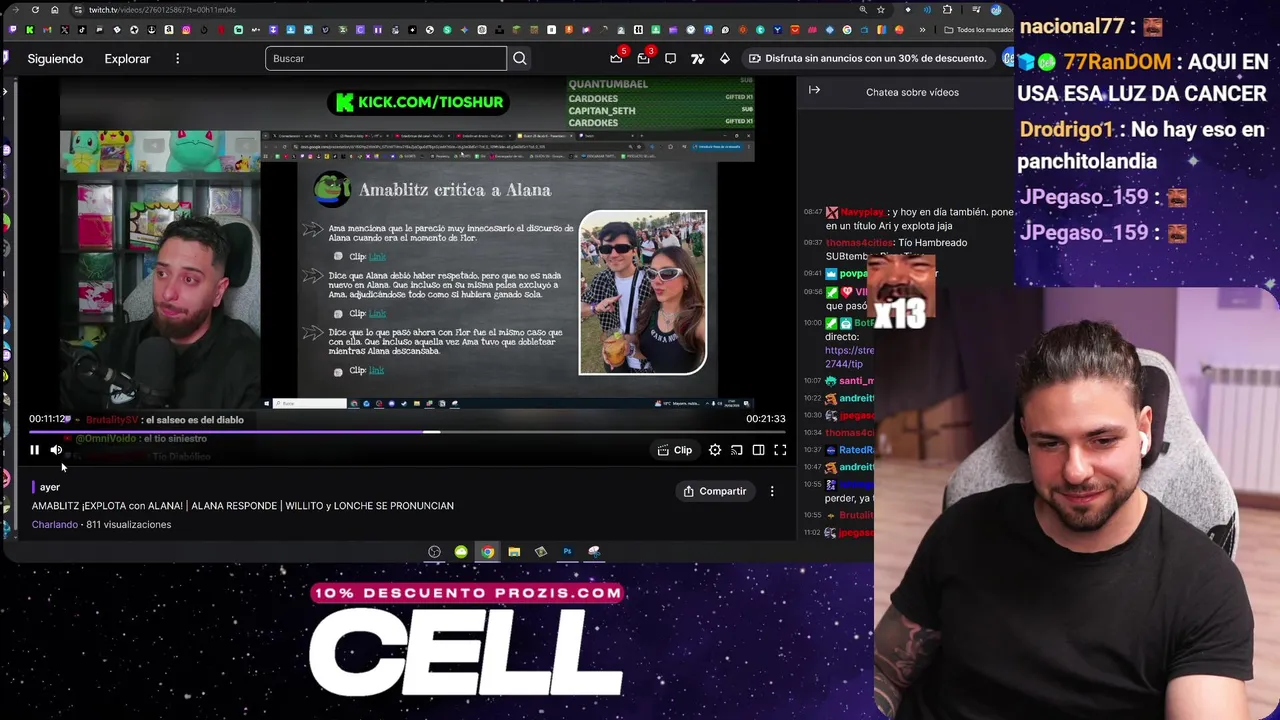
Task: Open the Explorar tab on Twitch
Action: (x=127, y=59)
